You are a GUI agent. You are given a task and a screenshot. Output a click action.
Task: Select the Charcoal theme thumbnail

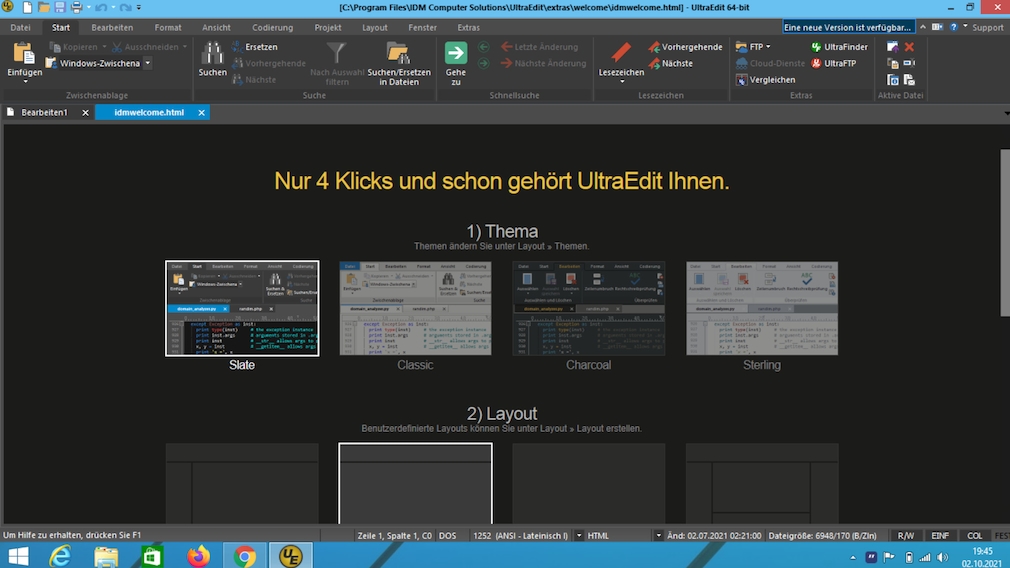[589, 308]
